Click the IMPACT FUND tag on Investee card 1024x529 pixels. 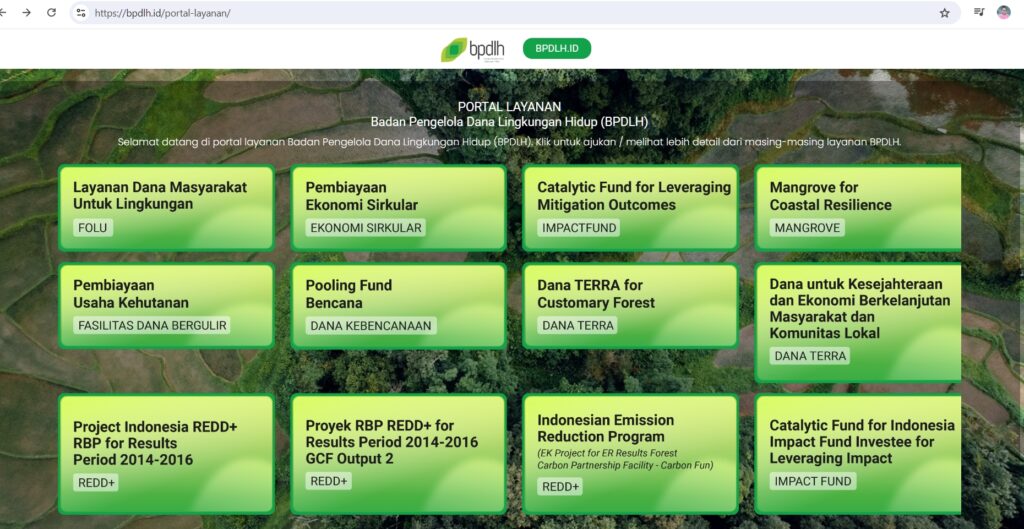pyautogui.click(x=813, y=481)
